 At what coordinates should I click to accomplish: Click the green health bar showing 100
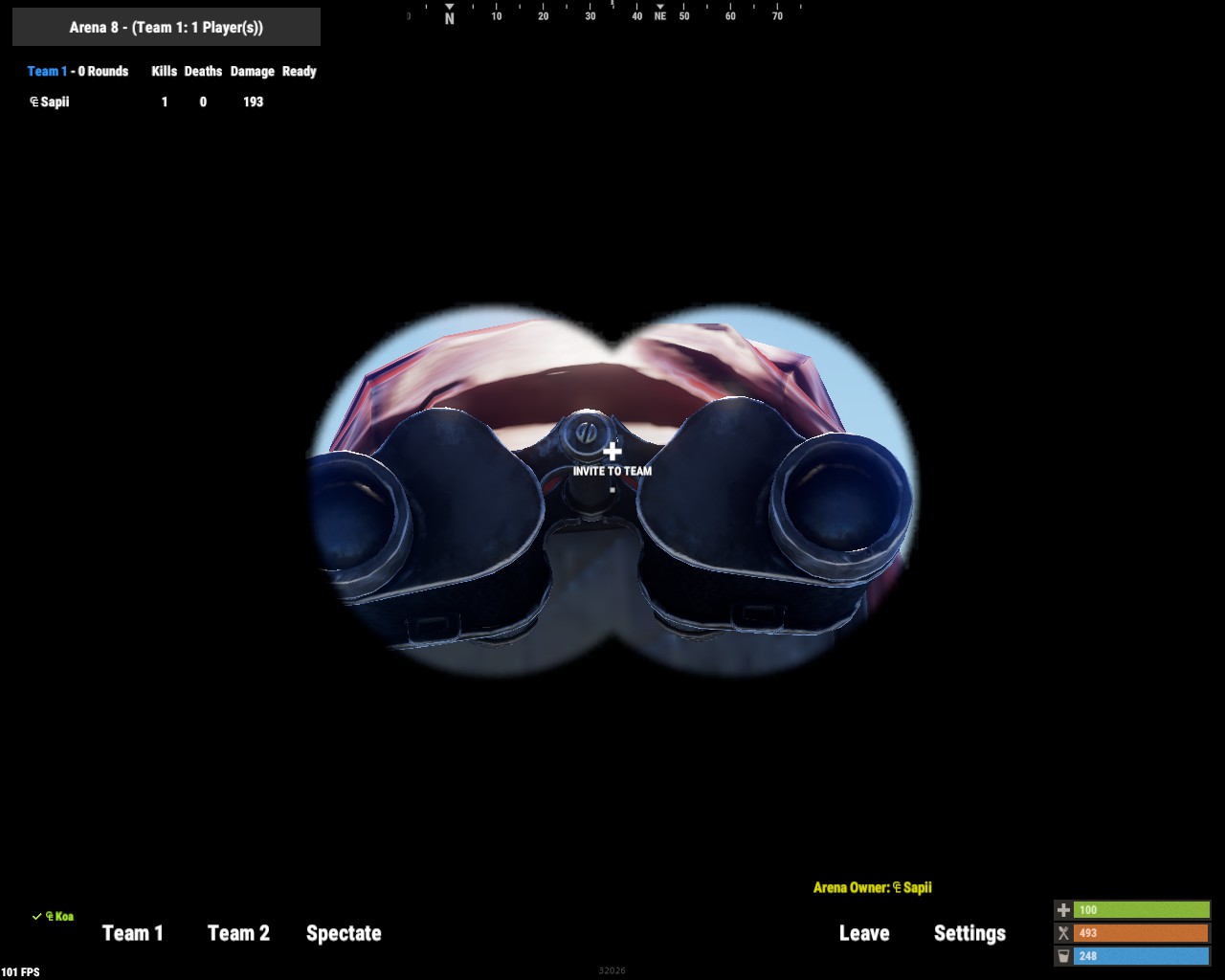(x=1142, y=910)
